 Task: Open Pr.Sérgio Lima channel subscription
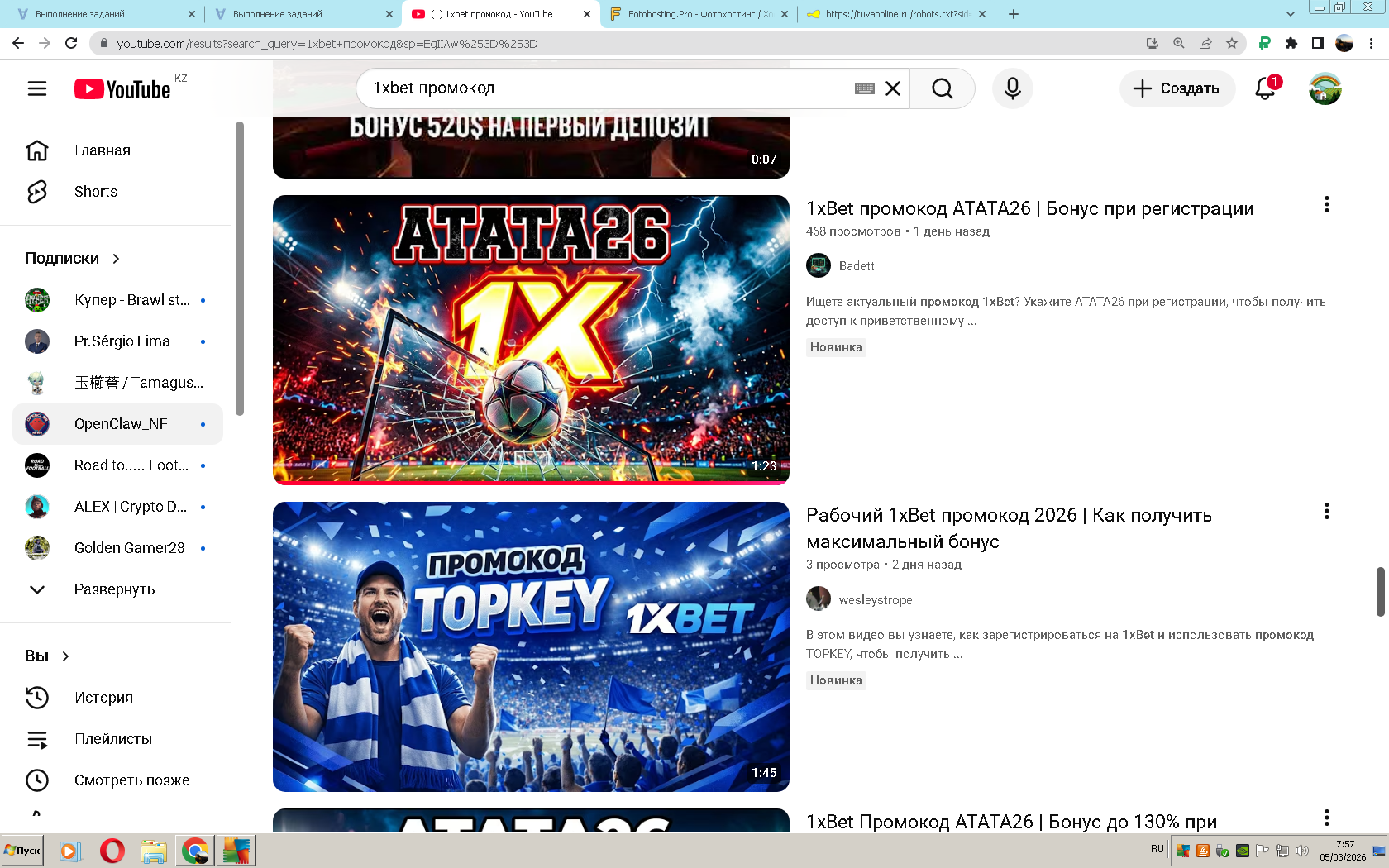(117, 341)
